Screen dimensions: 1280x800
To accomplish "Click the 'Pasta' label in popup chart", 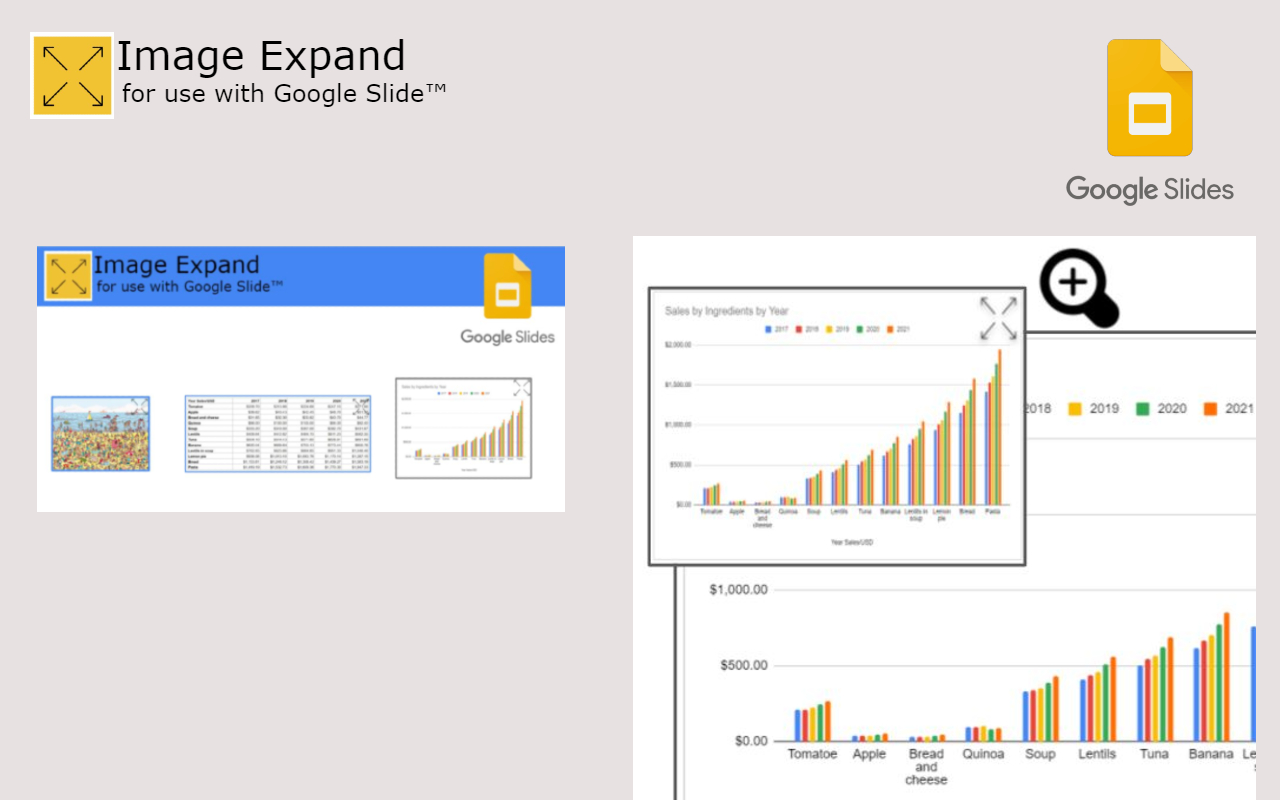I will click(993, 511).
